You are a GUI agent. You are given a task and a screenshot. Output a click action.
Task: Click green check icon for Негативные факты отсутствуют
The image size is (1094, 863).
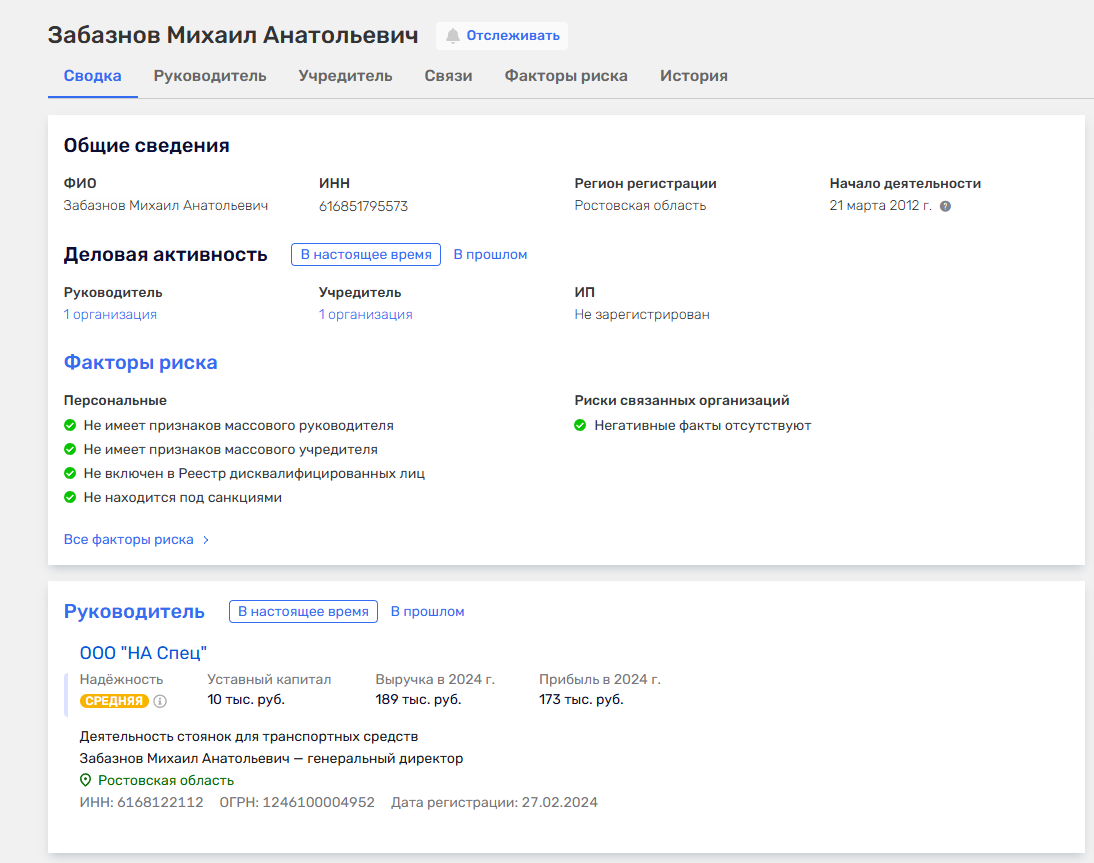pos(580,425)
